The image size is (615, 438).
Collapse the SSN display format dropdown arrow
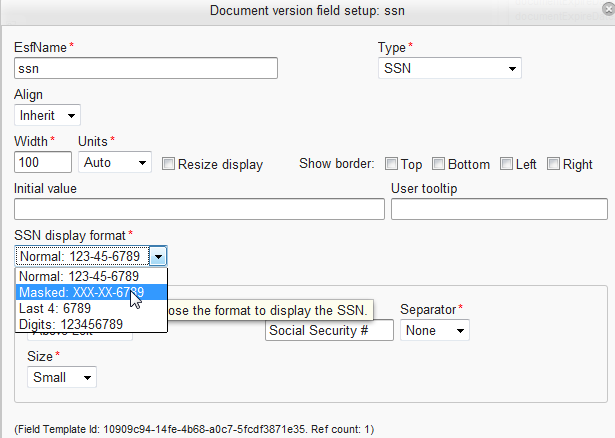(158, 256)
